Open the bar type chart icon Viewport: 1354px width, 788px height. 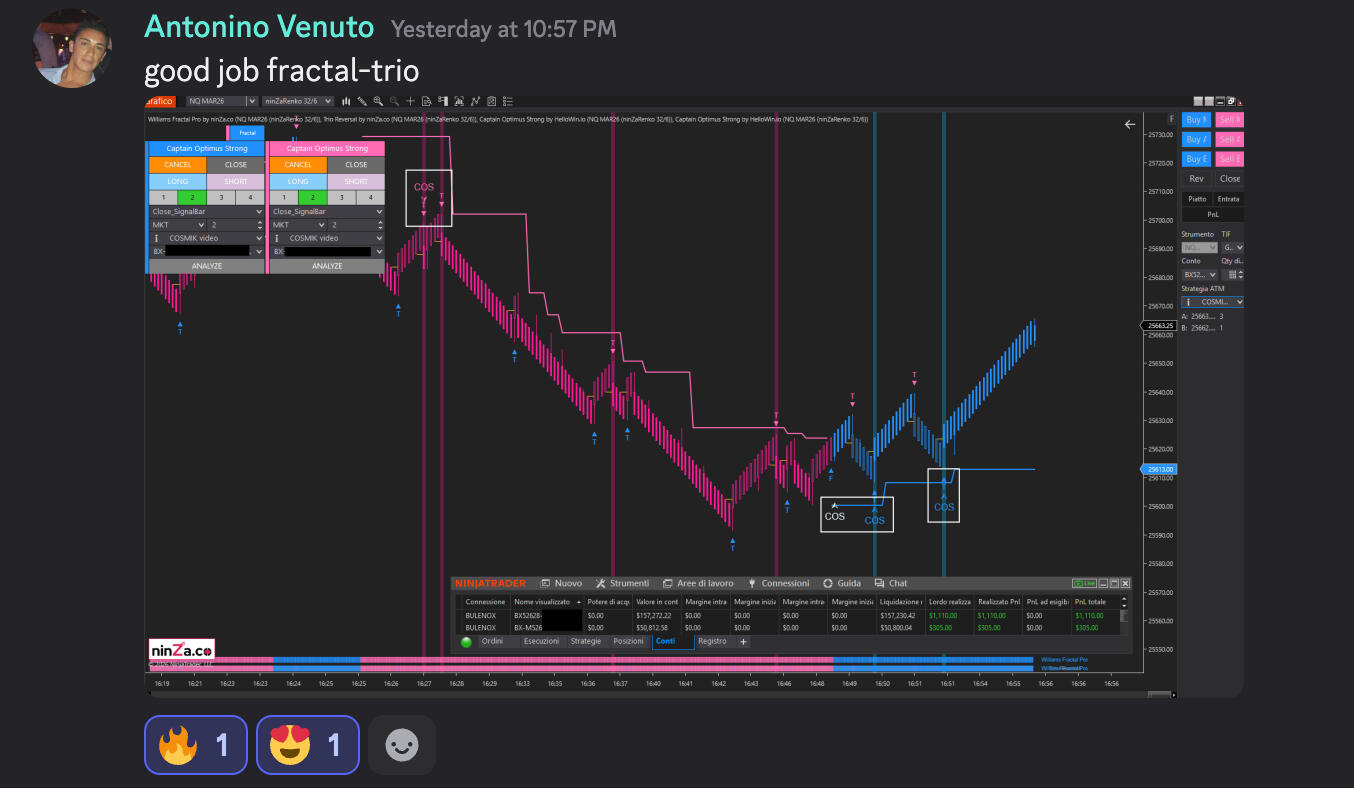[x=346, y=101]
